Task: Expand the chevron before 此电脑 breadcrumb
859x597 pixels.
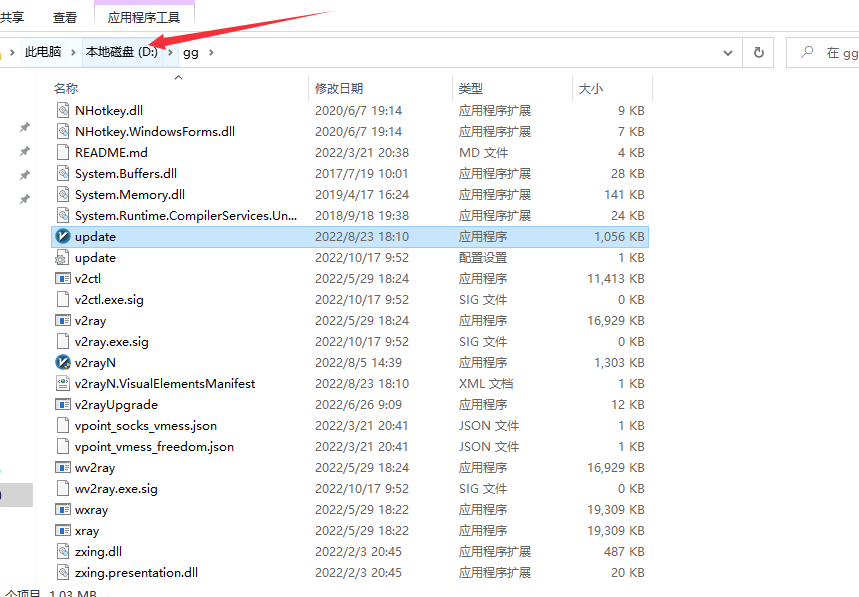Action: click(x=12, y=53)
